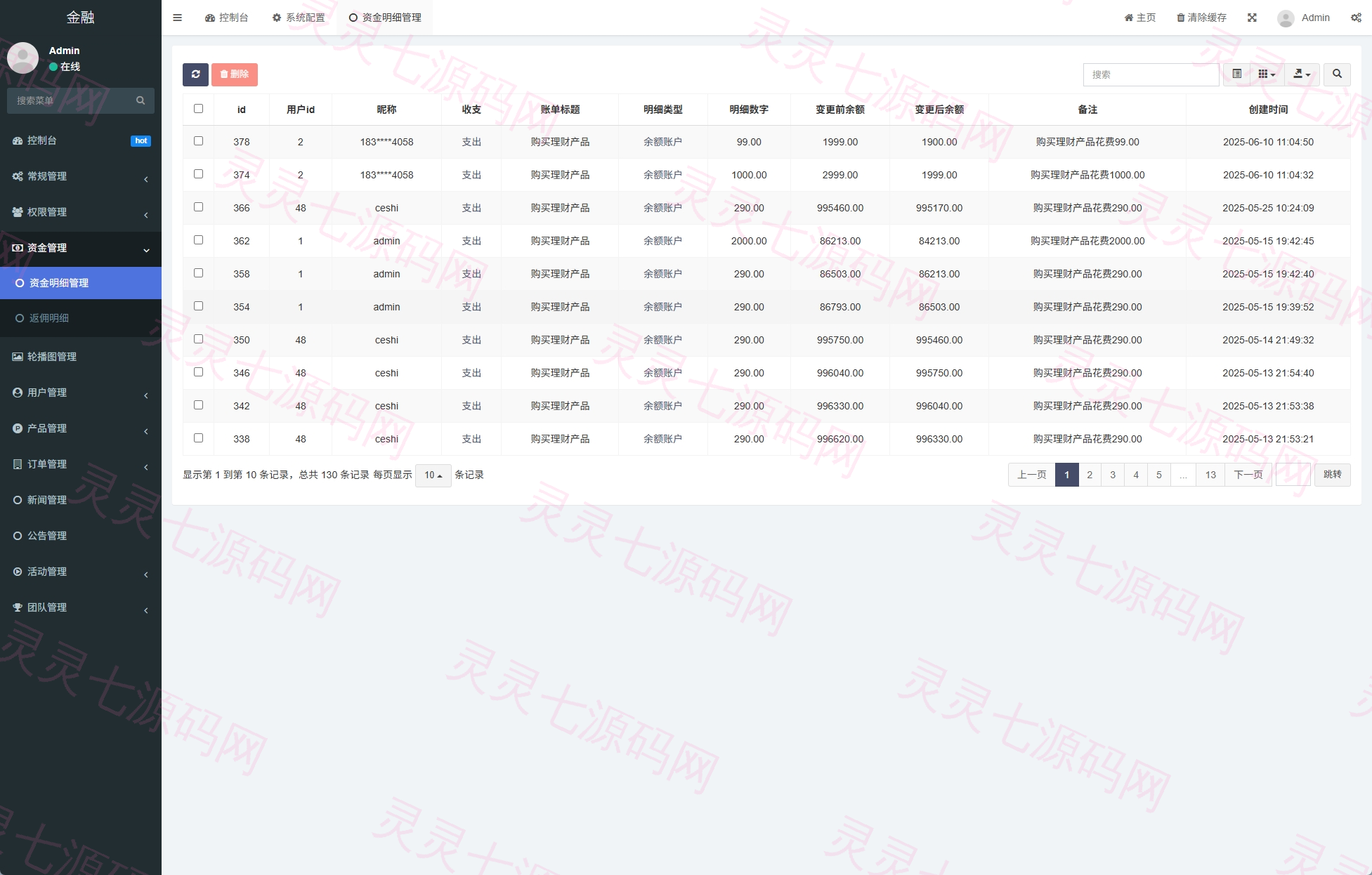Image resolution: width=1372 pixels, height=875 pixels.
Task: Check the row with id 374
Action: click(x=198, y=174)
